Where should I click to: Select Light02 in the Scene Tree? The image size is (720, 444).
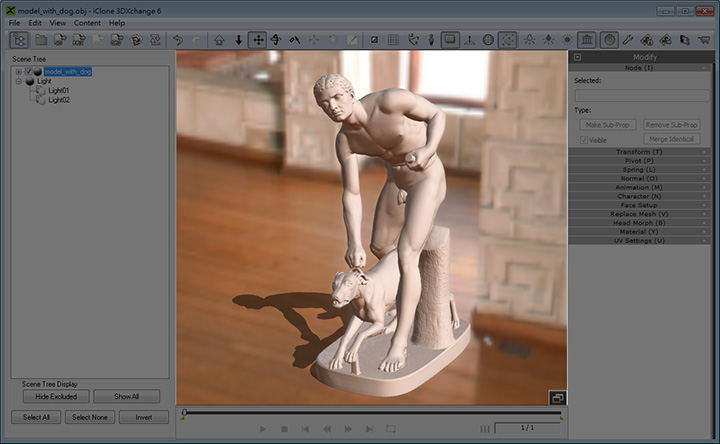[59, 100]
